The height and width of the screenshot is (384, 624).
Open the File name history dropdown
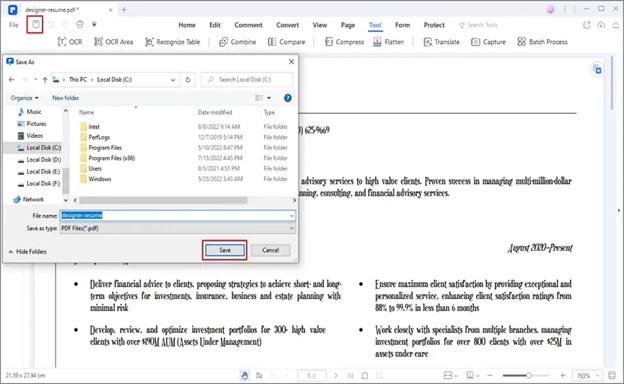pyautogui.click(x=292, y=216)
